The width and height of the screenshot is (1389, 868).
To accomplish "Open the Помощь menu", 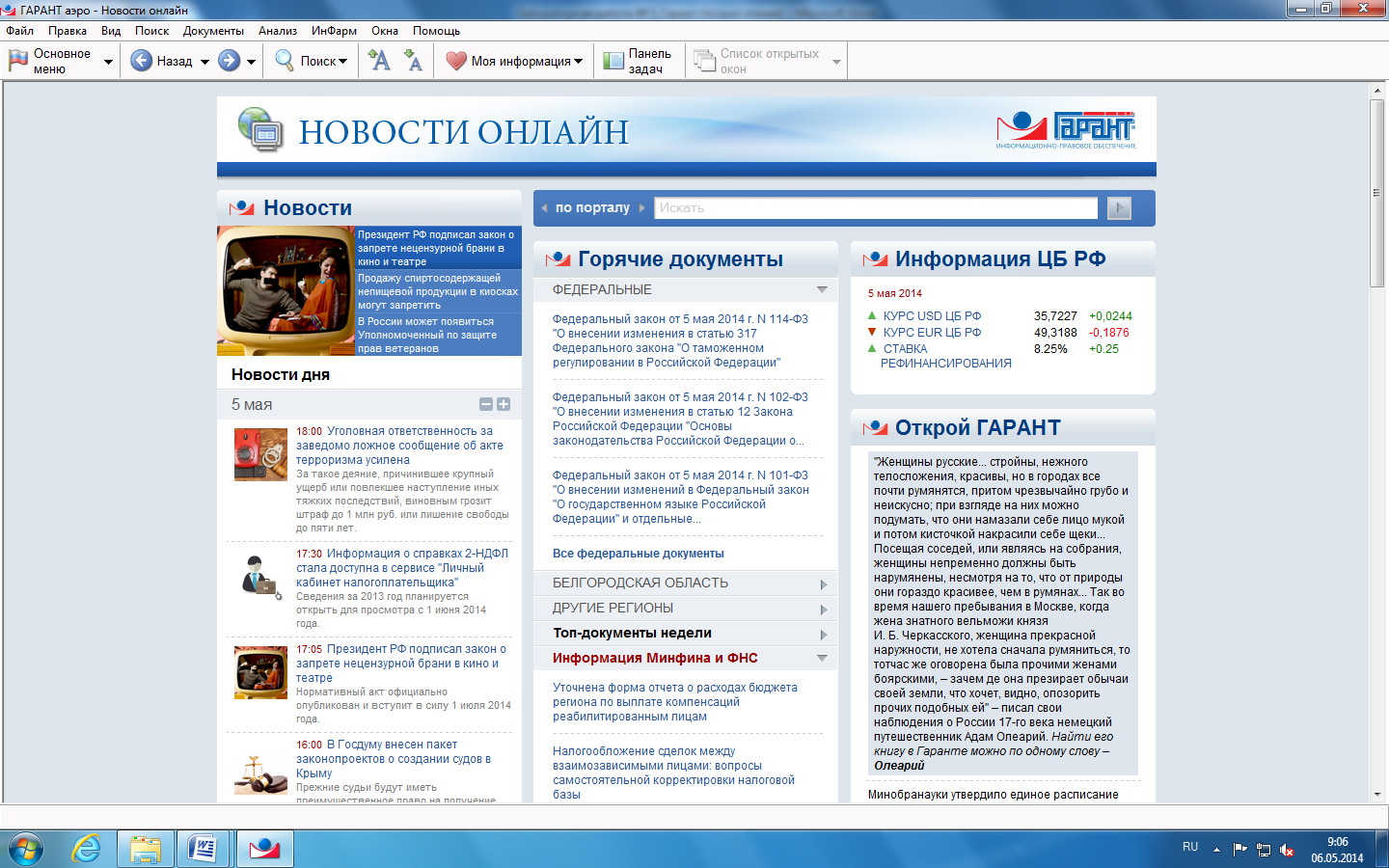I will pos(436,31).
